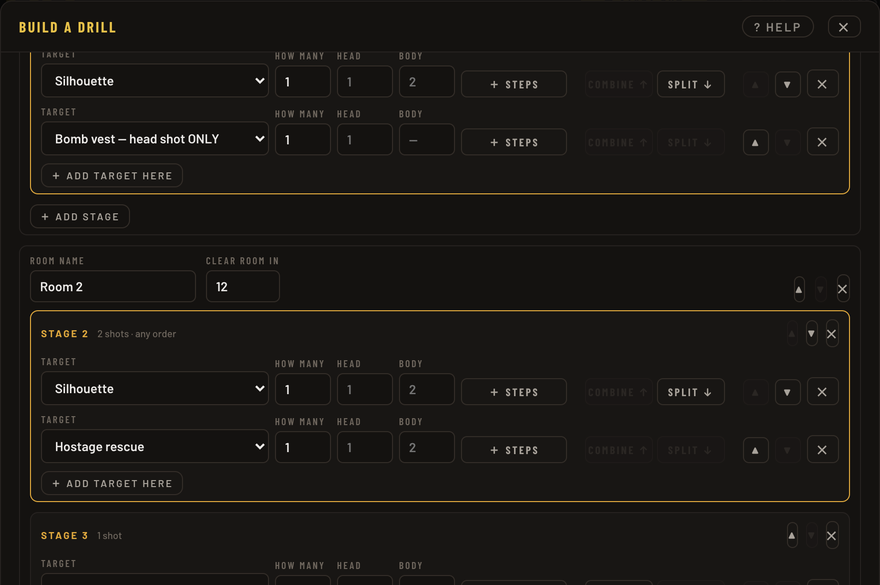The height and width of the screenshot is (585, 880).
Task: Move the Stage 2 Silhouette target down
Action: coord(787,392)
